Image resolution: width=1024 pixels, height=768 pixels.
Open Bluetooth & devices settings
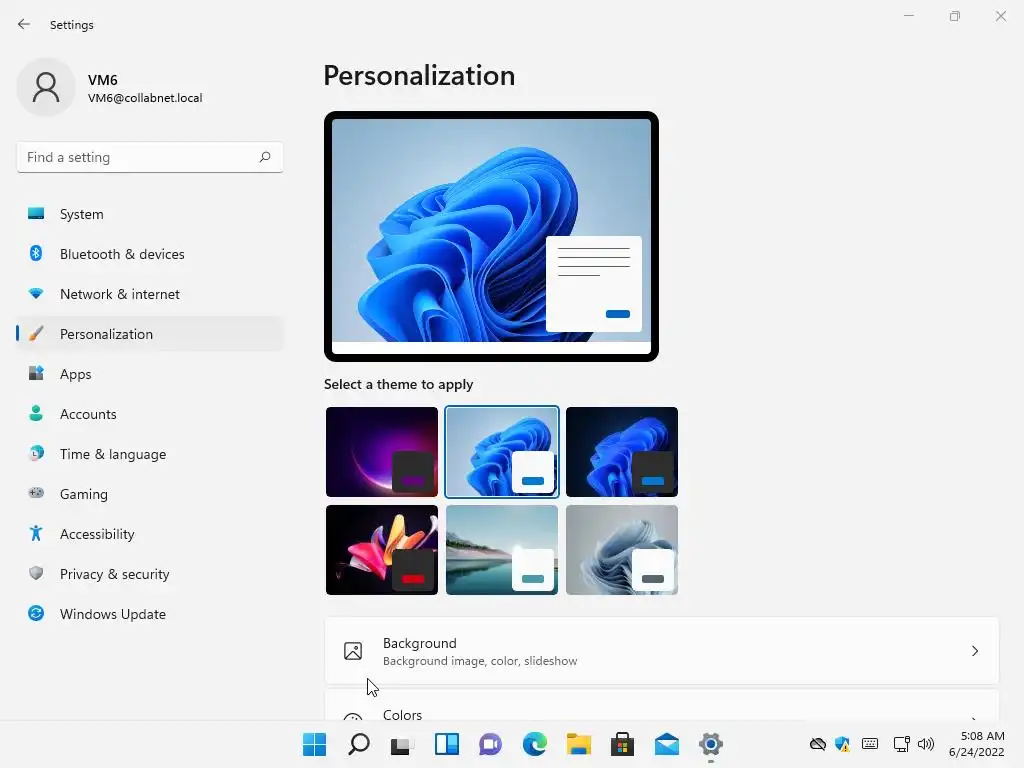click(150, 254)
